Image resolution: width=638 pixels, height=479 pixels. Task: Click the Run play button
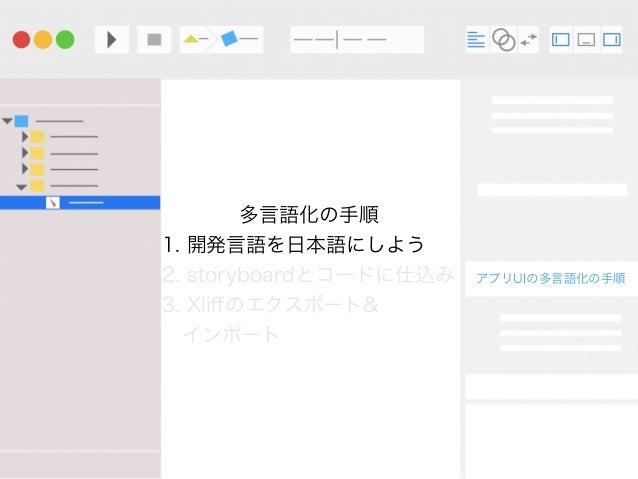tap(111, 40)
